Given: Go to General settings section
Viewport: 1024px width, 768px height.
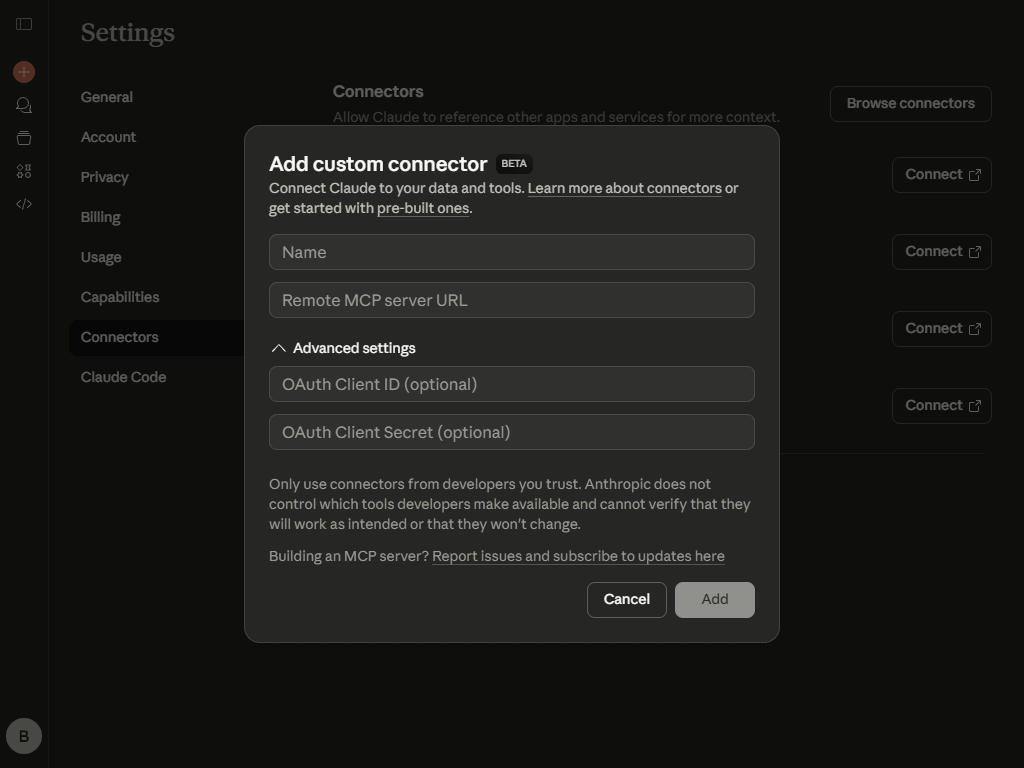Looking at the screenshot, I should (107, 97).
